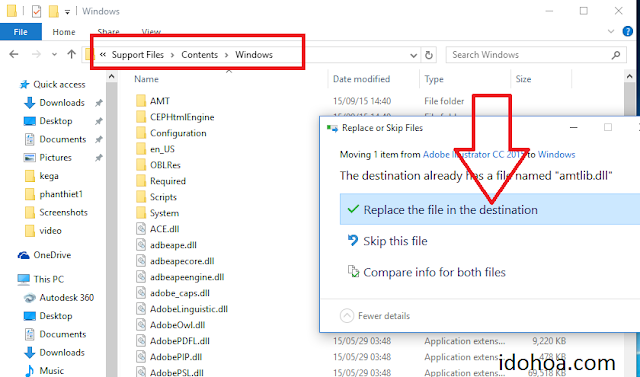Click Support Files in the address bar
The width and height of the screenshot is (640, 377).
click(138, 55)
